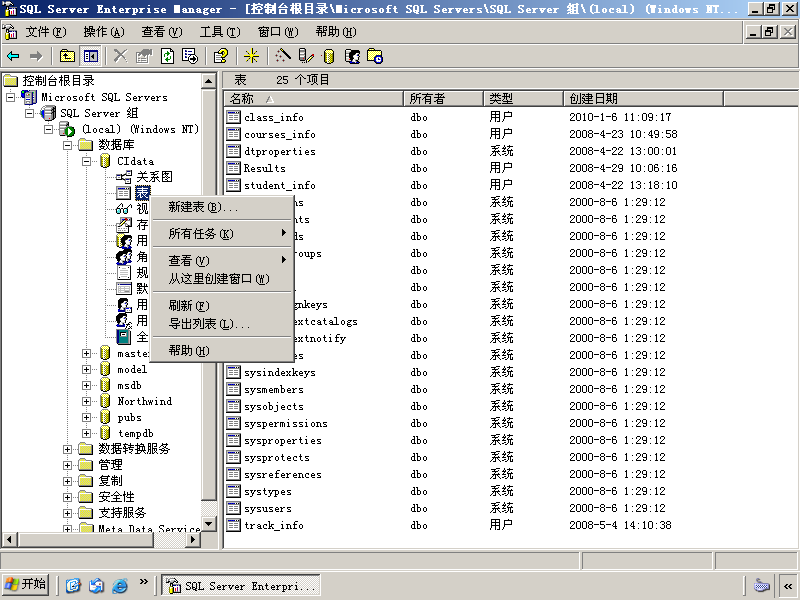
Task: Choose 从这里创建窗口(W) in context menu
Action: (222, 279)
